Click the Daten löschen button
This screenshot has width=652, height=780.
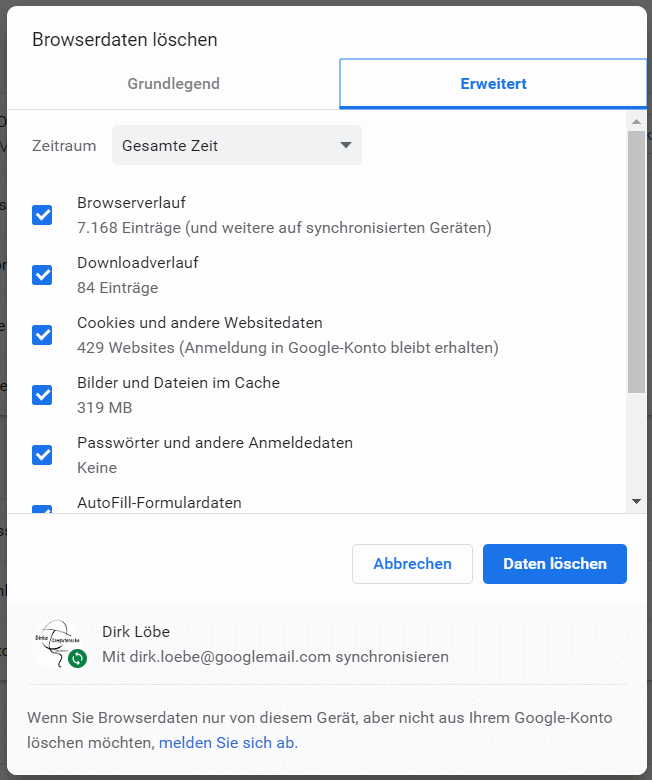click(x=555, y=564)
